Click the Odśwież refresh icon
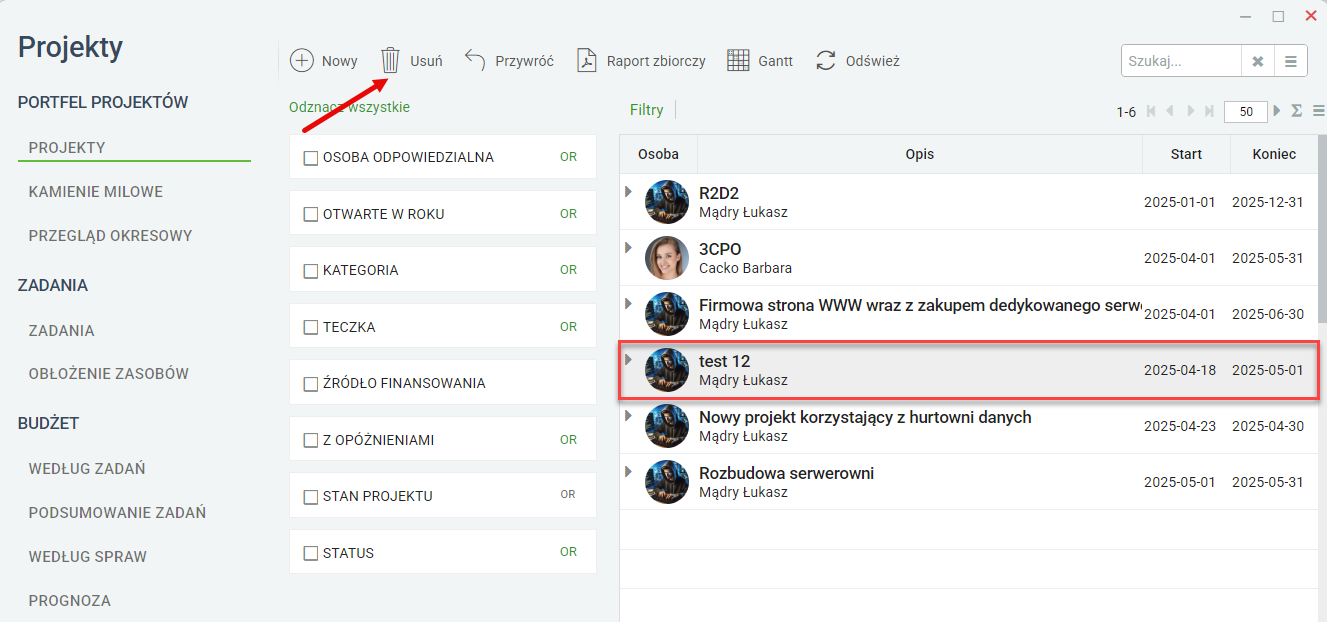 pyautogui.click(x=826, y=61)
